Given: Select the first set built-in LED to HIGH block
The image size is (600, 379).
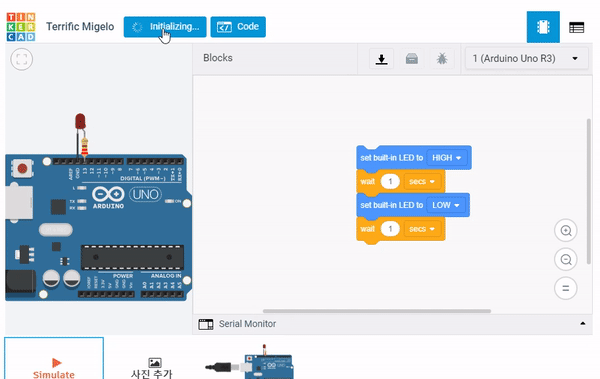Looking at the screenshot, I should pyautogui.click(x=391, y=158).
